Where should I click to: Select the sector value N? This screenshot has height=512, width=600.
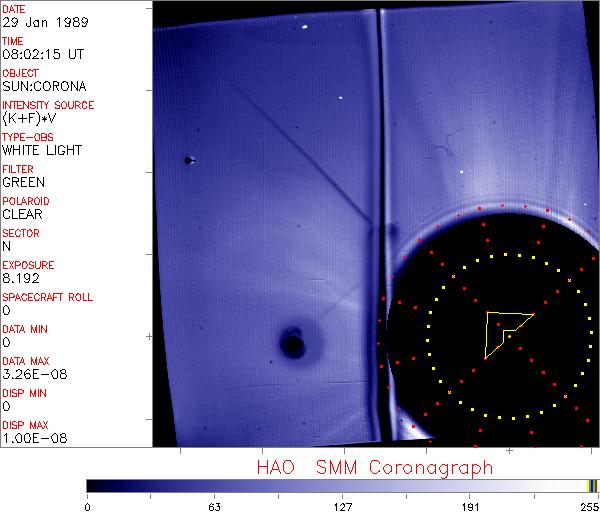(x=7, y=246)
